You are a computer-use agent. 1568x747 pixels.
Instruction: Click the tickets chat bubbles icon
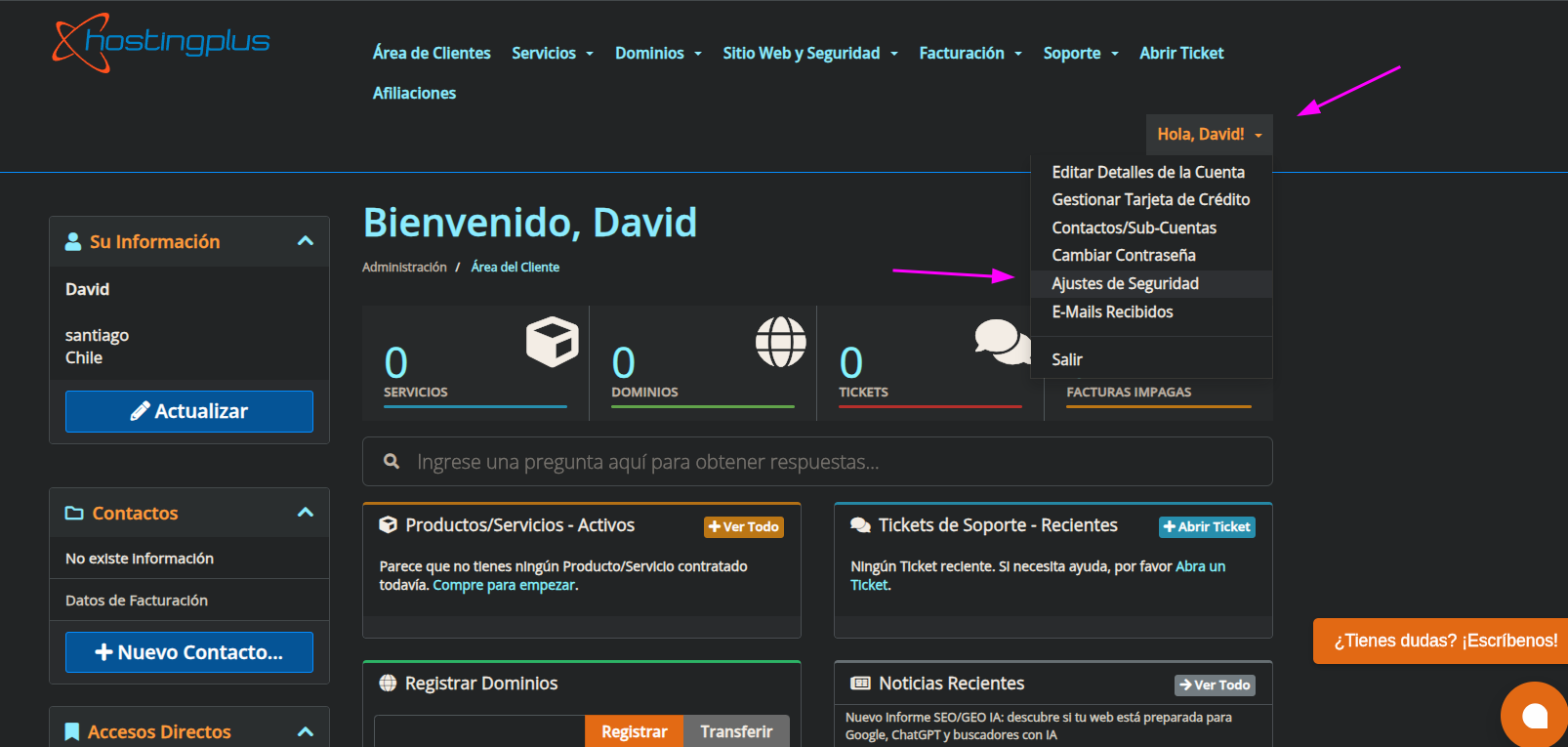pos(1003,342)
